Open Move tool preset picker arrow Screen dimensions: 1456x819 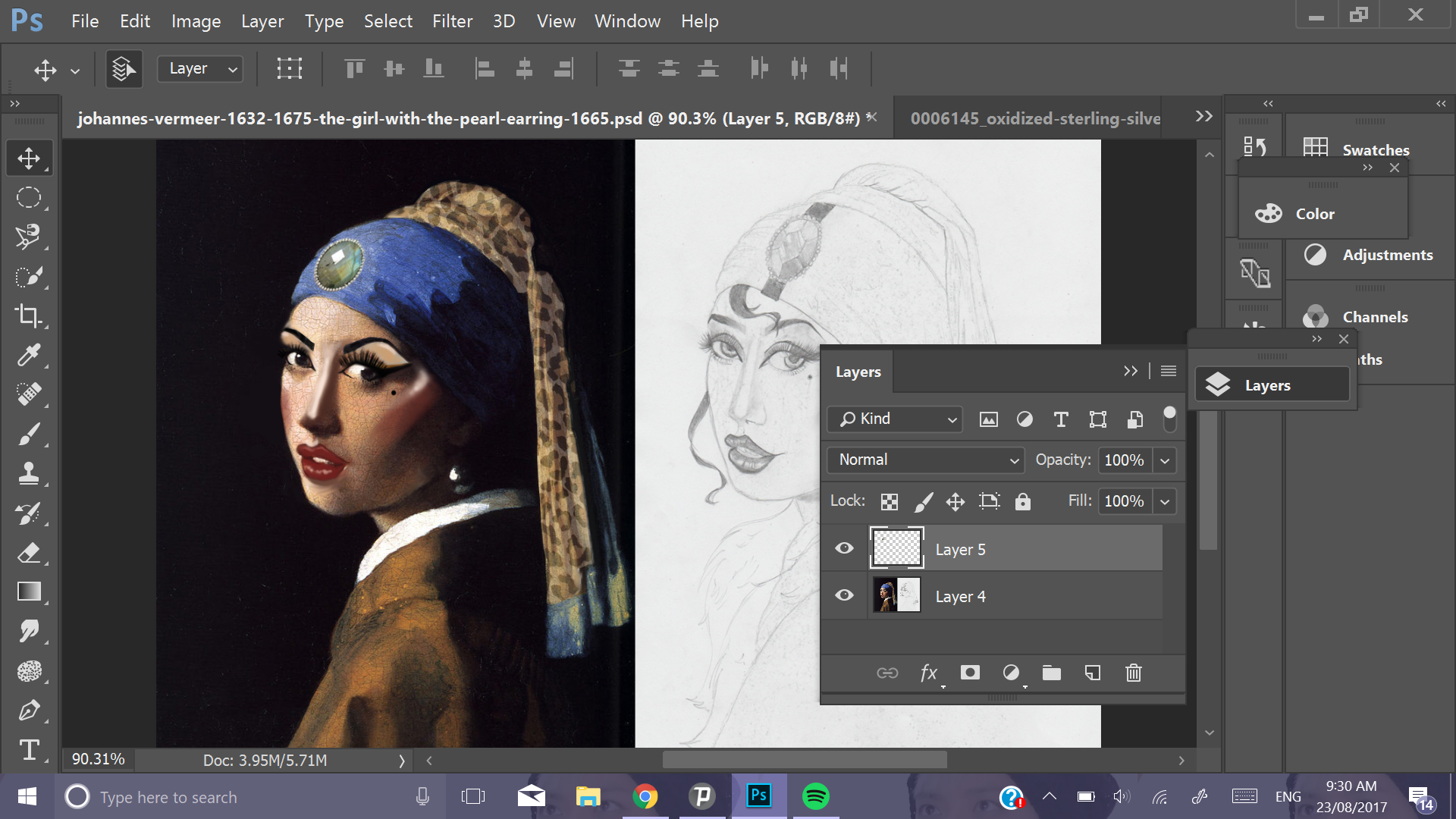tap(75, 71)
